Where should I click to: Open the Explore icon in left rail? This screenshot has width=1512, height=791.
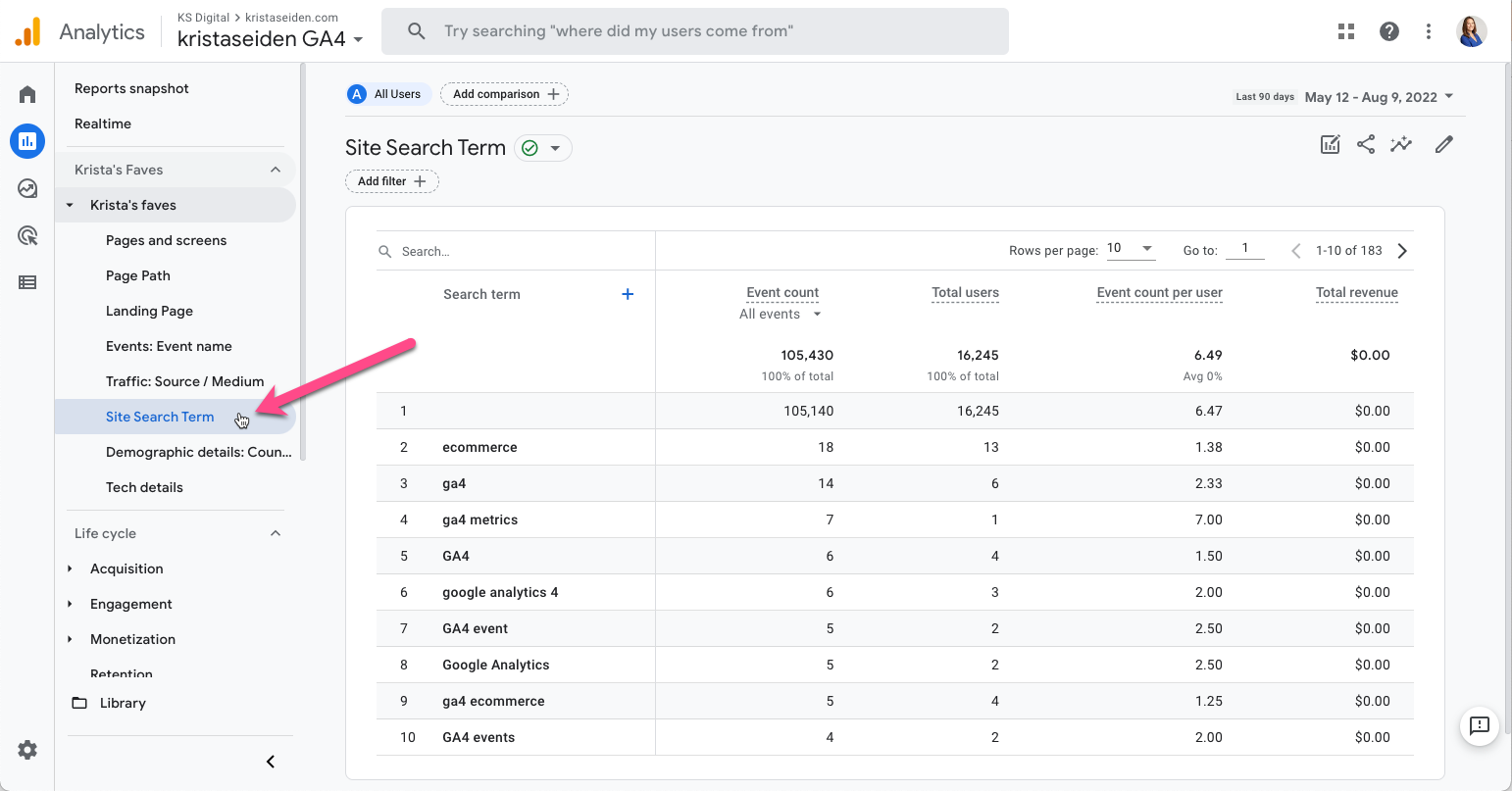click(27, 188)
